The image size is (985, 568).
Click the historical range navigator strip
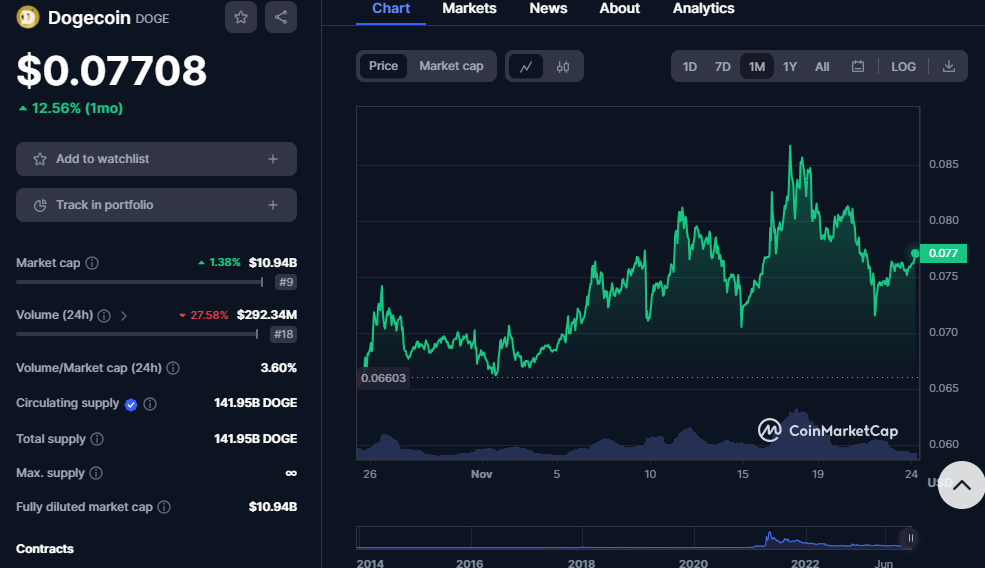coord(633,538)
